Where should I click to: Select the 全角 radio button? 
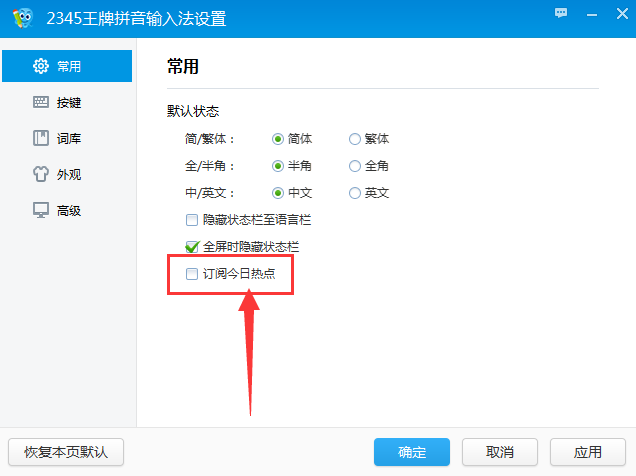coord(355,166)
